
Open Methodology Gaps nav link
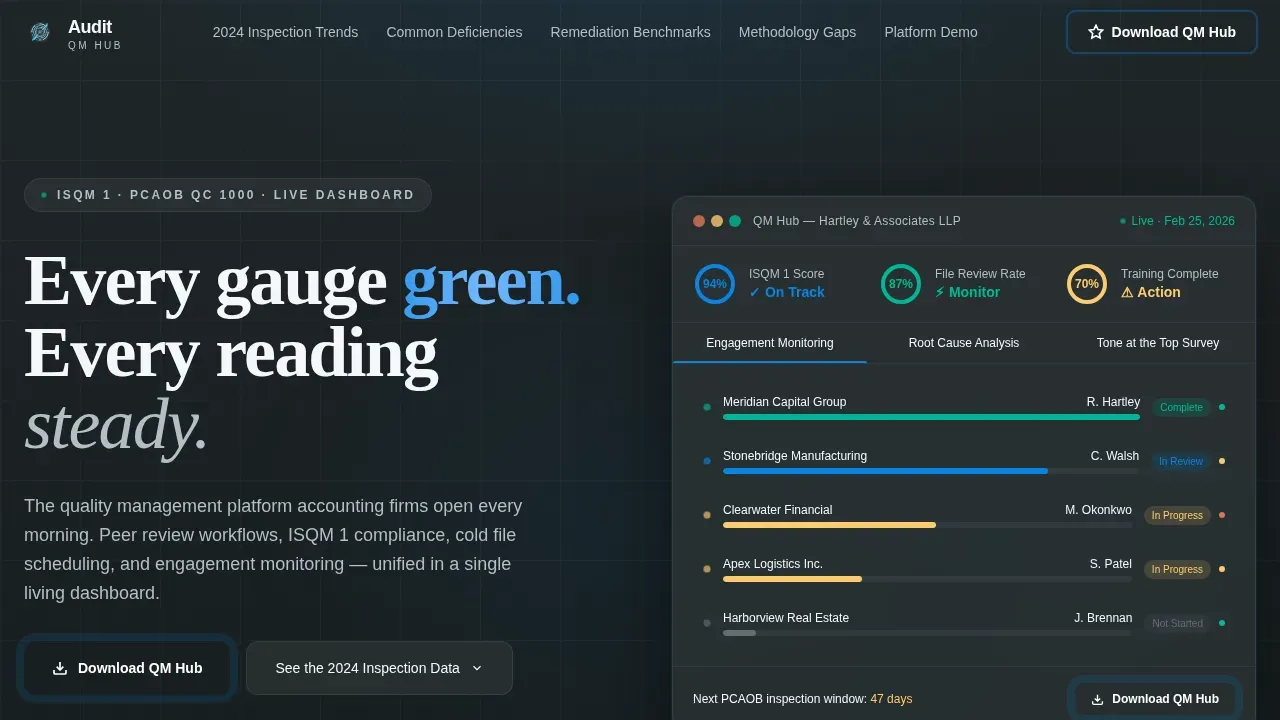pyautogui.click(x=797, y=32)
